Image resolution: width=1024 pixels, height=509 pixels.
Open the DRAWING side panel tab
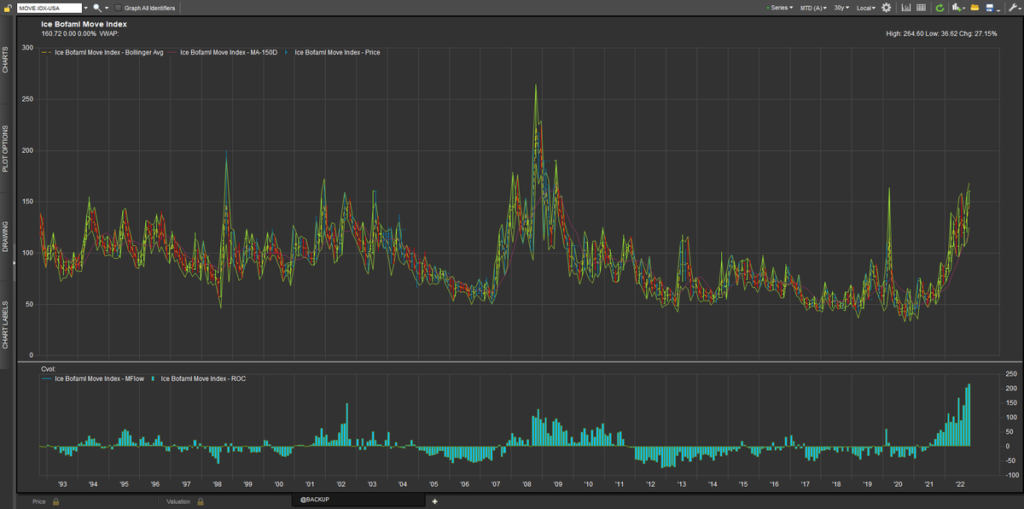click(5, 237)
